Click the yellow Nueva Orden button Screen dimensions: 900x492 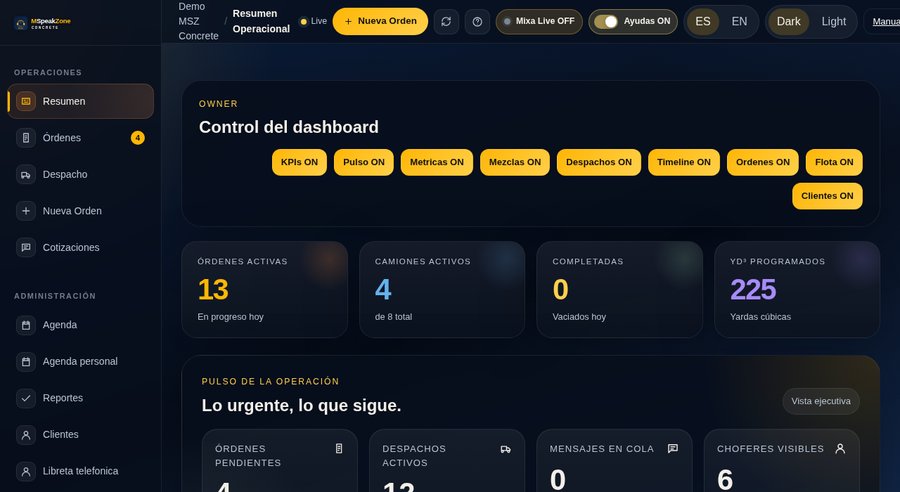(x=380, y=21)
